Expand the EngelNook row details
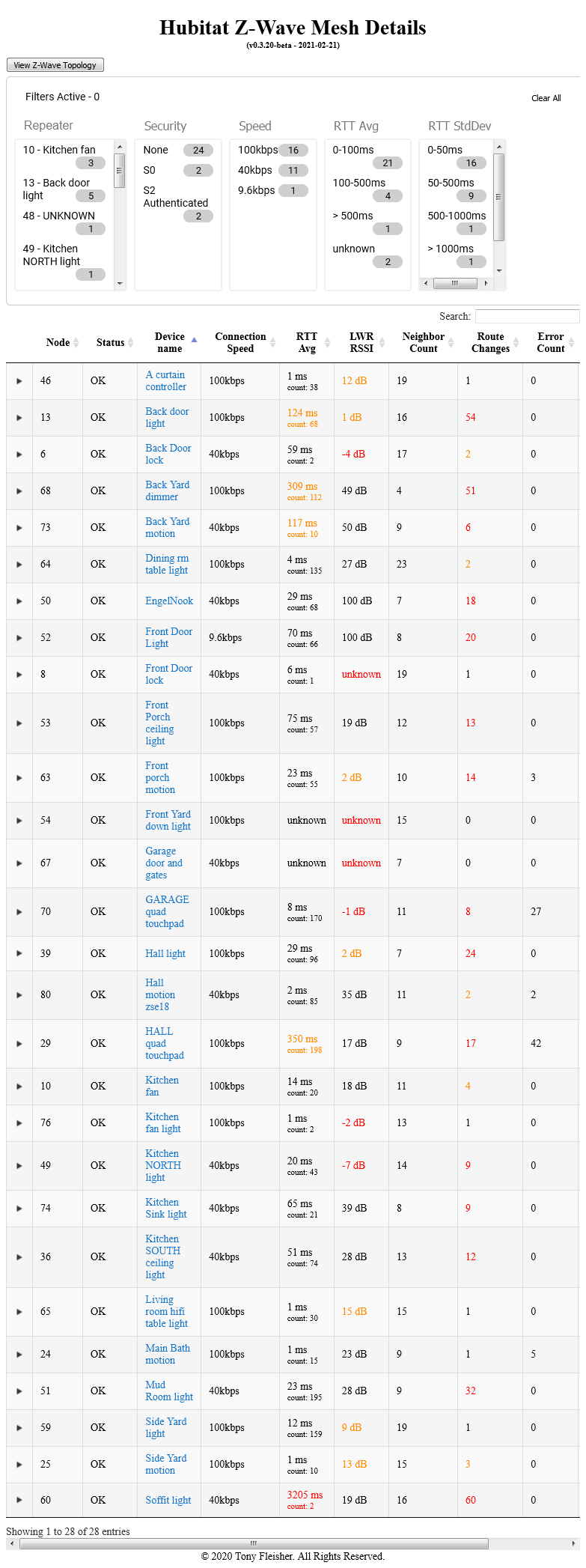Image resolution: width=586 pixels, height=1568 pixels. pos(19,601)
